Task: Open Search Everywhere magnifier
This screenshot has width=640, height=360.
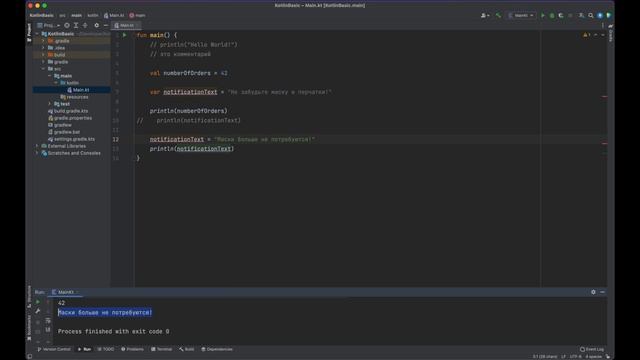Action: click(x=591, y=16)
